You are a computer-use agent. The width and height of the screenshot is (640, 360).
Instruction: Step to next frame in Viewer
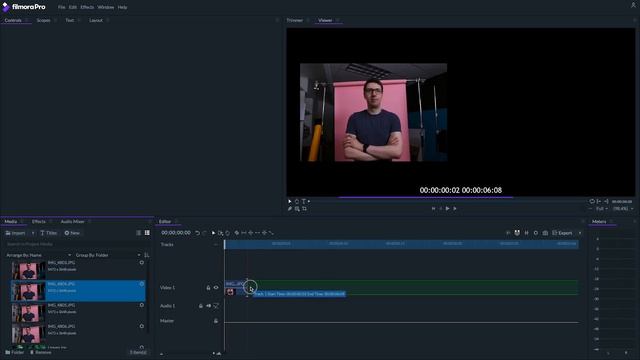[455, 209]
